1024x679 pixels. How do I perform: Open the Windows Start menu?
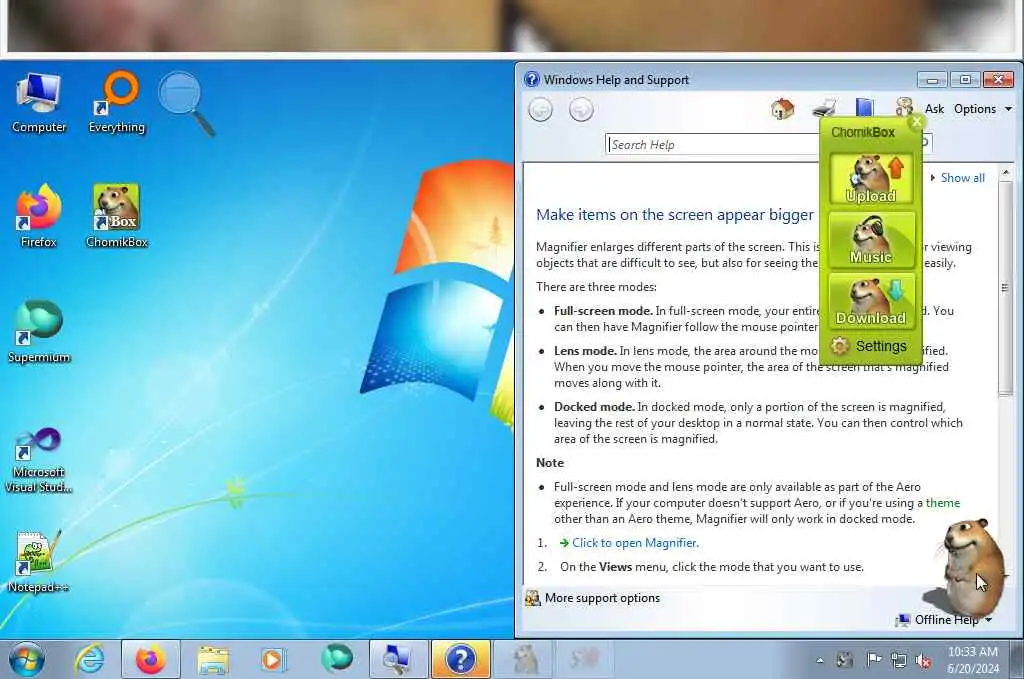pos(27,659)
